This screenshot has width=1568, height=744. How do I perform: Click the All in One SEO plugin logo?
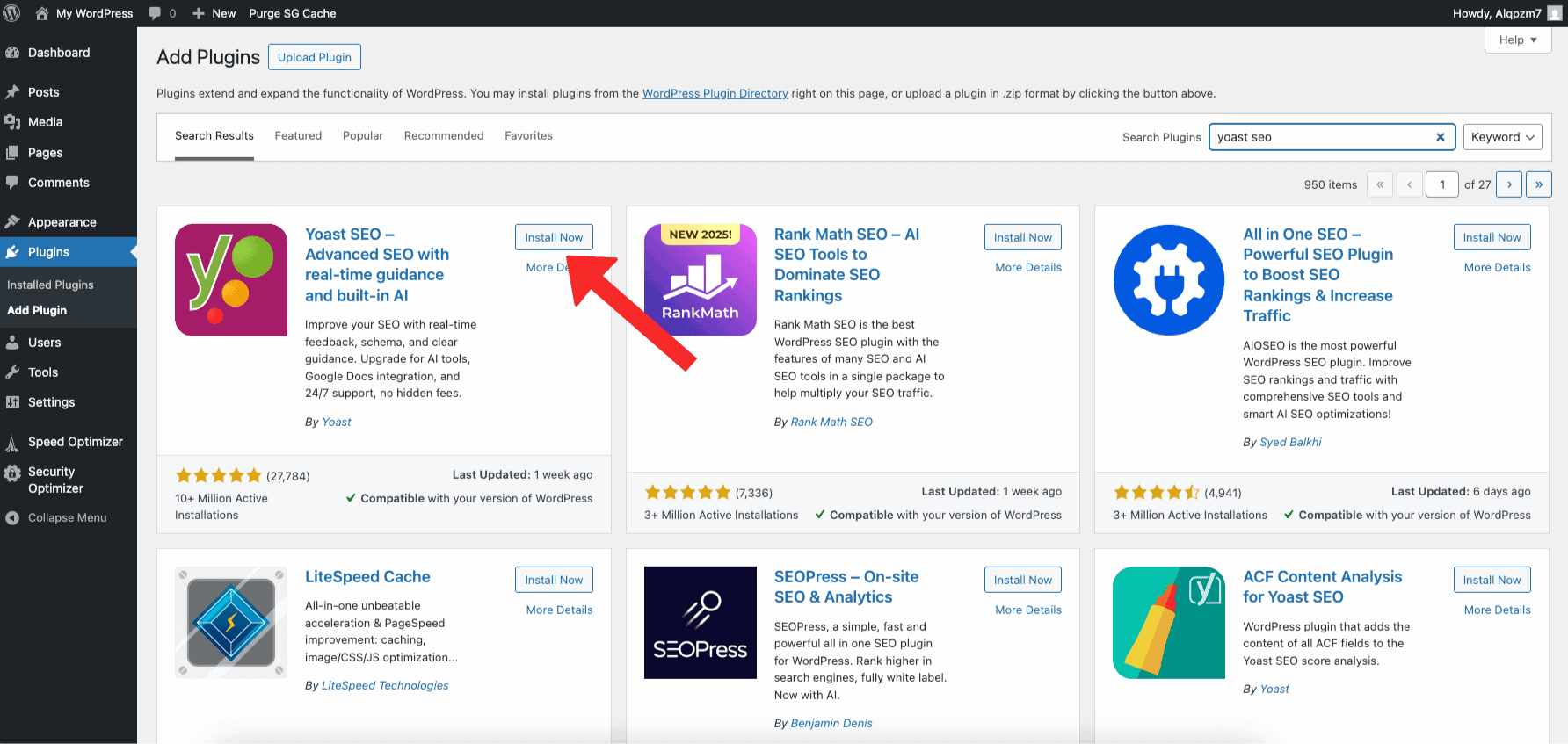click(x=1169, y=280)
